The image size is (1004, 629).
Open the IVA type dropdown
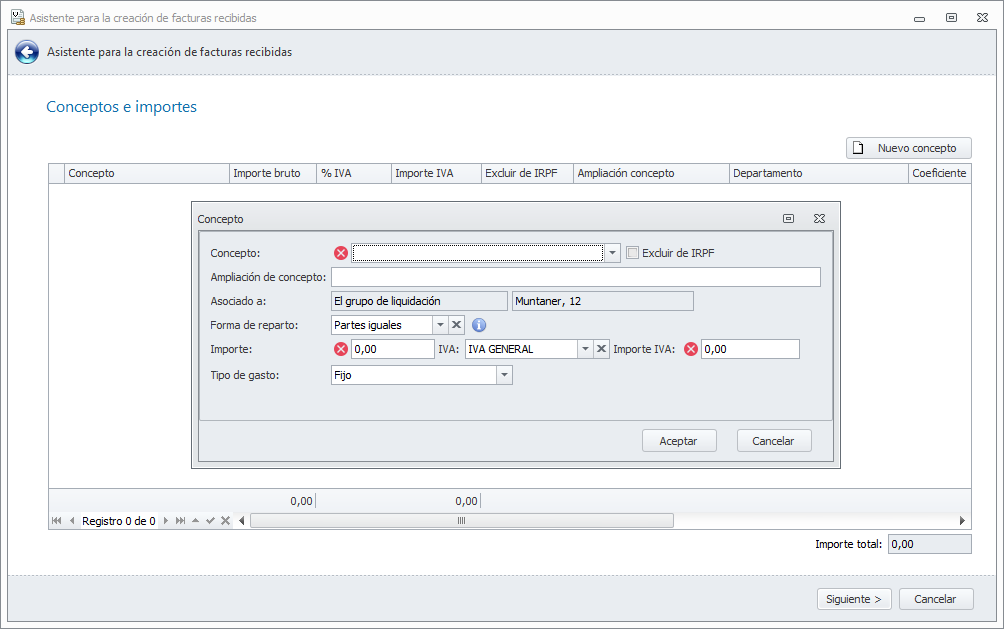coord(585,349)
